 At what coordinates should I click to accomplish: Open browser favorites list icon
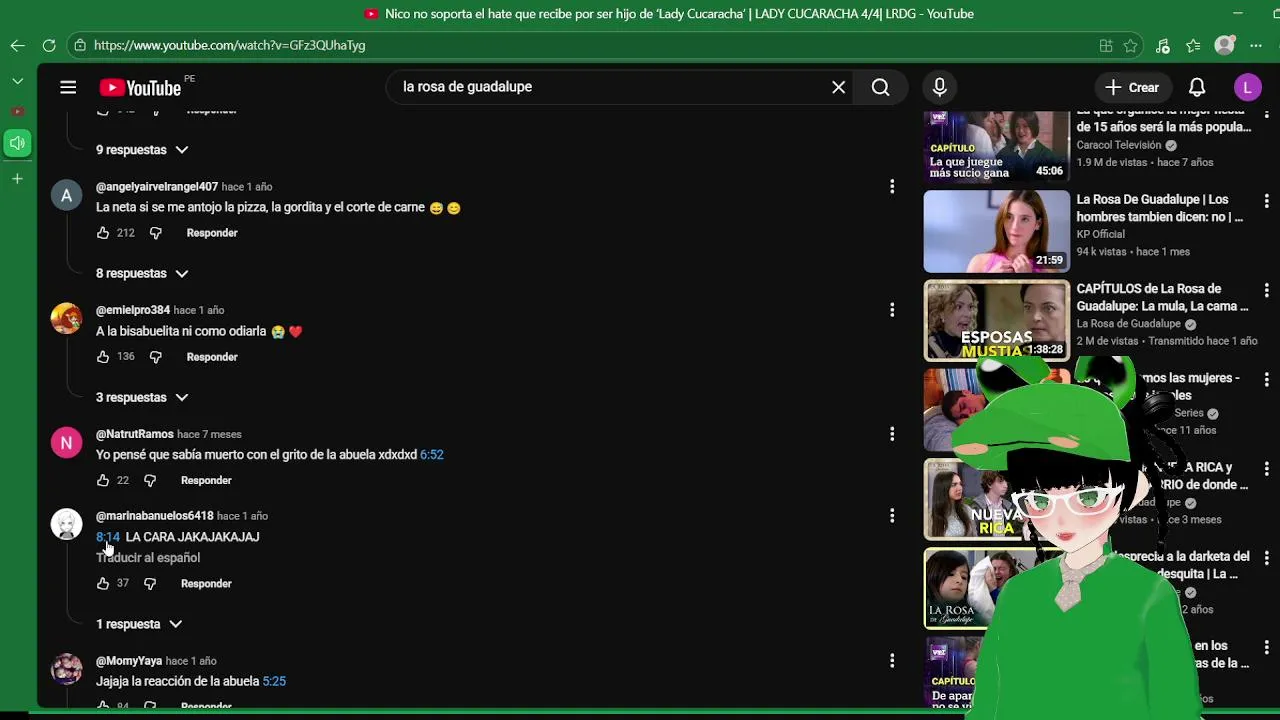click(x=1193, y=45)
